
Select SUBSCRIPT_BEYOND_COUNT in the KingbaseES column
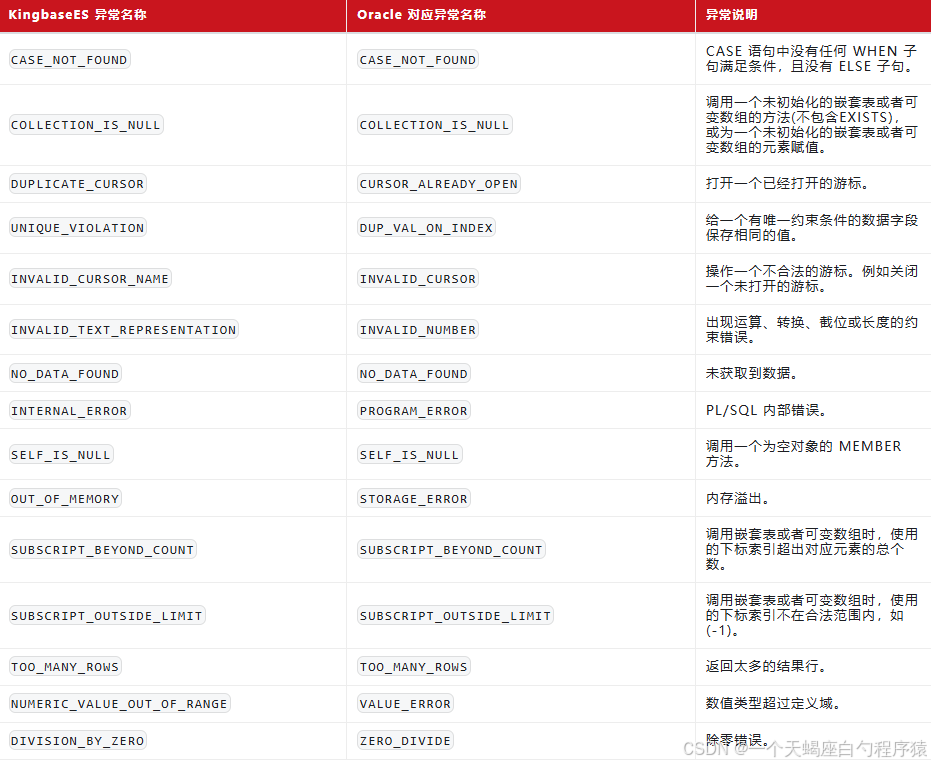pyautogui.click(x=103, y=550)
